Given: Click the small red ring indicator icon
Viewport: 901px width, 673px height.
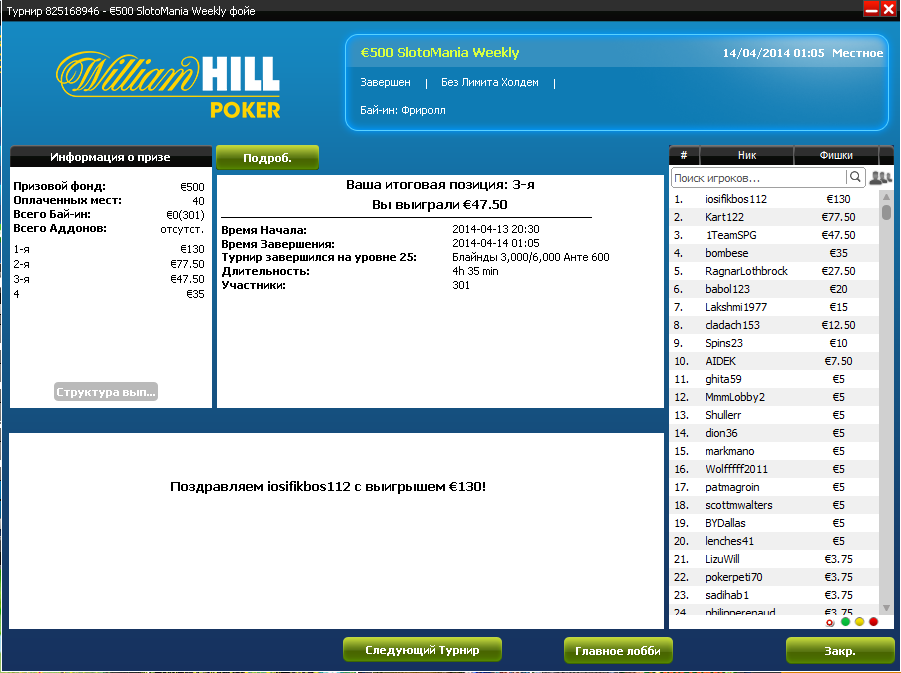Looking at the screenshot, I should pyautogui.click(x=830, y=622).
